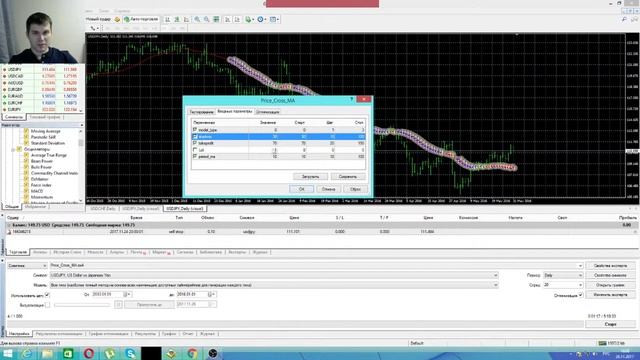
Task: Open the to-date calendar dropdown
Action: tap(212, 295)
